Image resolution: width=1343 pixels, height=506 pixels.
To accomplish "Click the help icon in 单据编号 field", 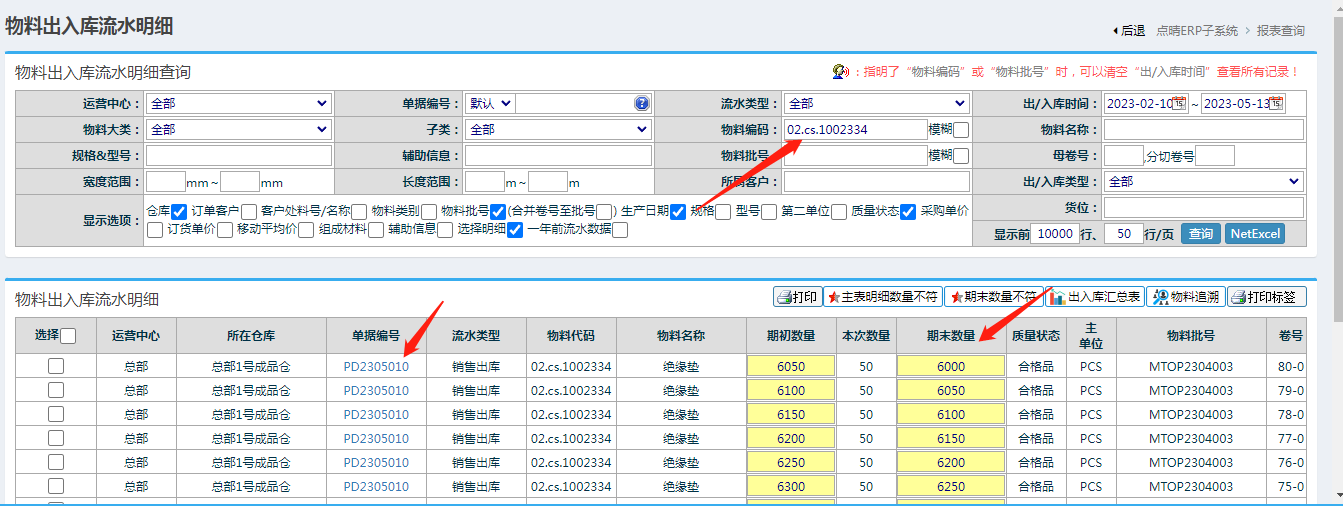I will pos(641,103).
